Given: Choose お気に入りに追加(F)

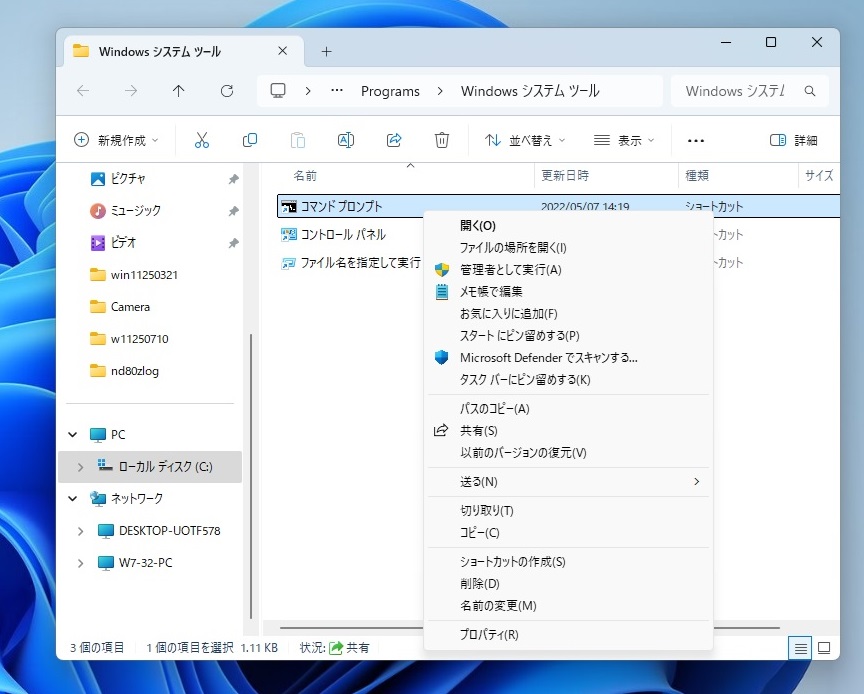Looking at the screenshot, I should pos(569,314).
